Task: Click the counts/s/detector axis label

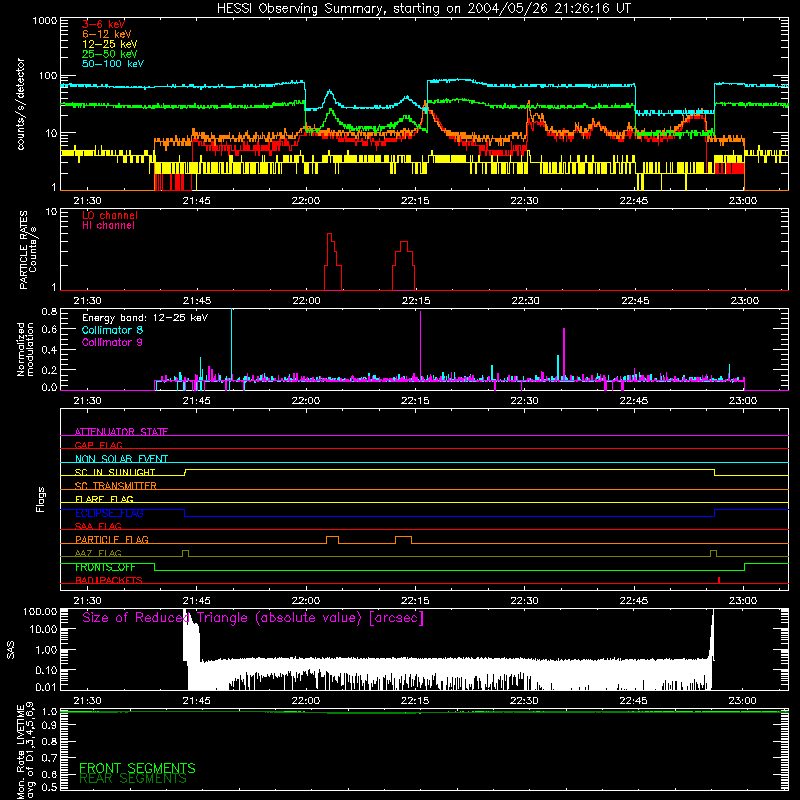Action: pyautogui.click(x=20, y=104)
